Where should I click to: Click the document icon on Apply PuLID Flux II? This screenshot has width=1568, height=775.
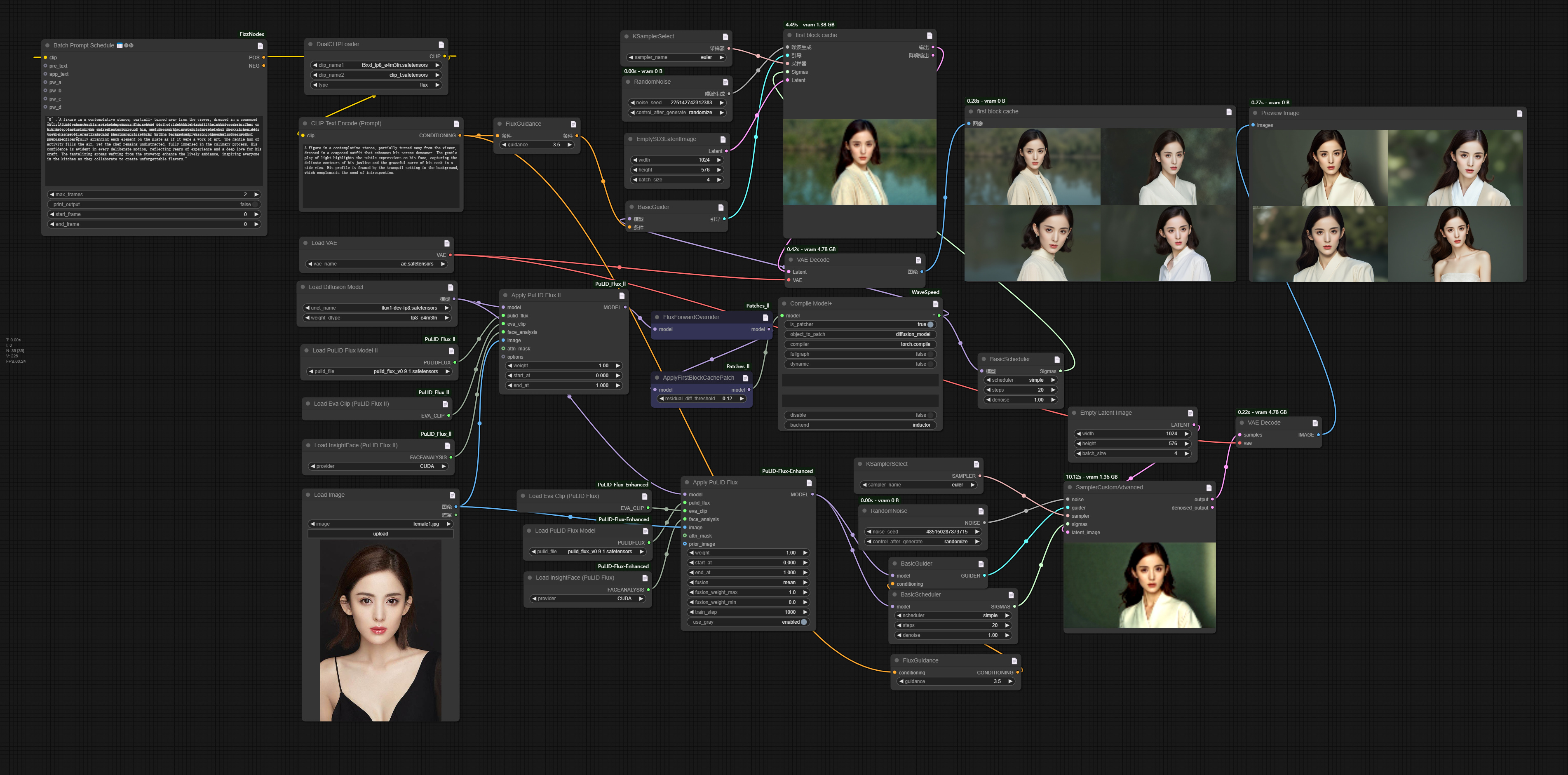coord(622,295)
